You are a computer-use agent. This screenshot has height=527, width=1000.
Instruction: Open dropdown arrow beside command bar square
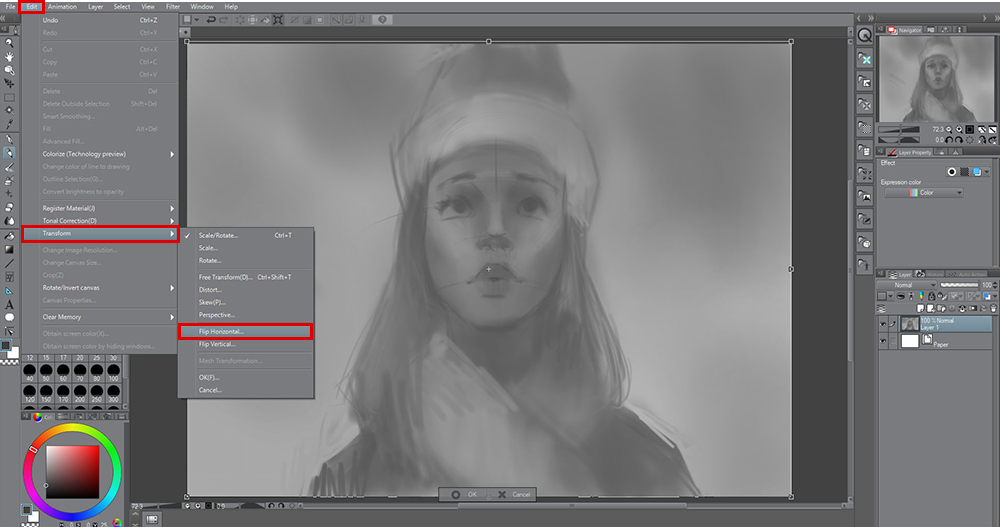tap(196, 20)
